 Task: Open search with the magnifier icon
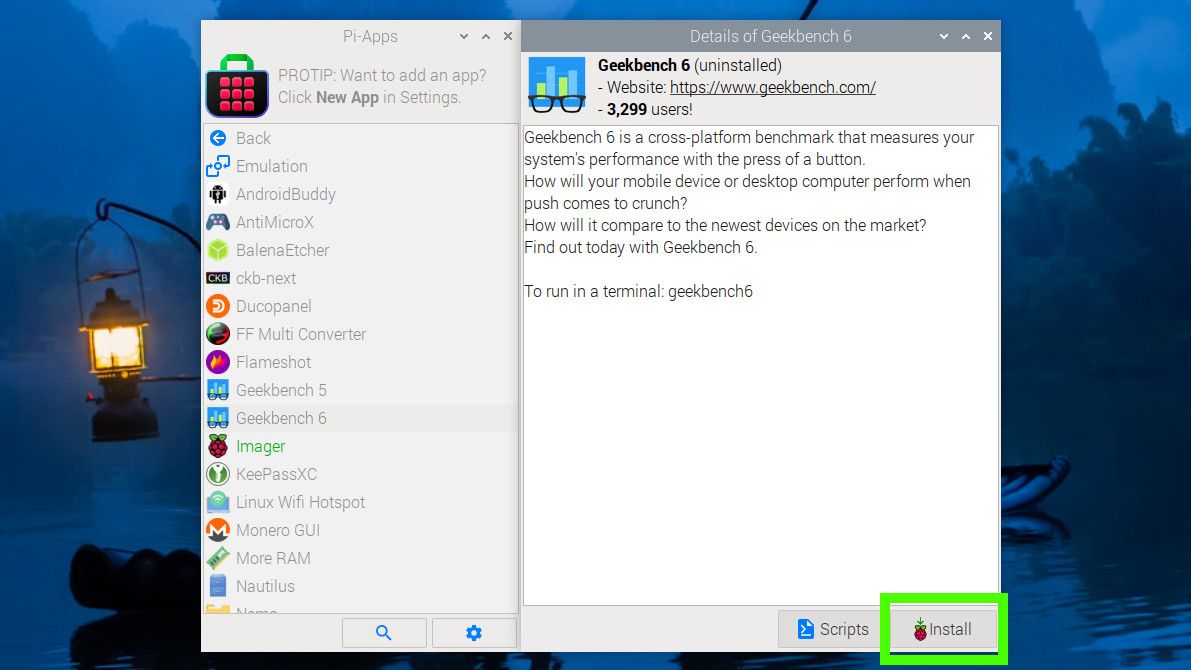[x=384, y=632]
